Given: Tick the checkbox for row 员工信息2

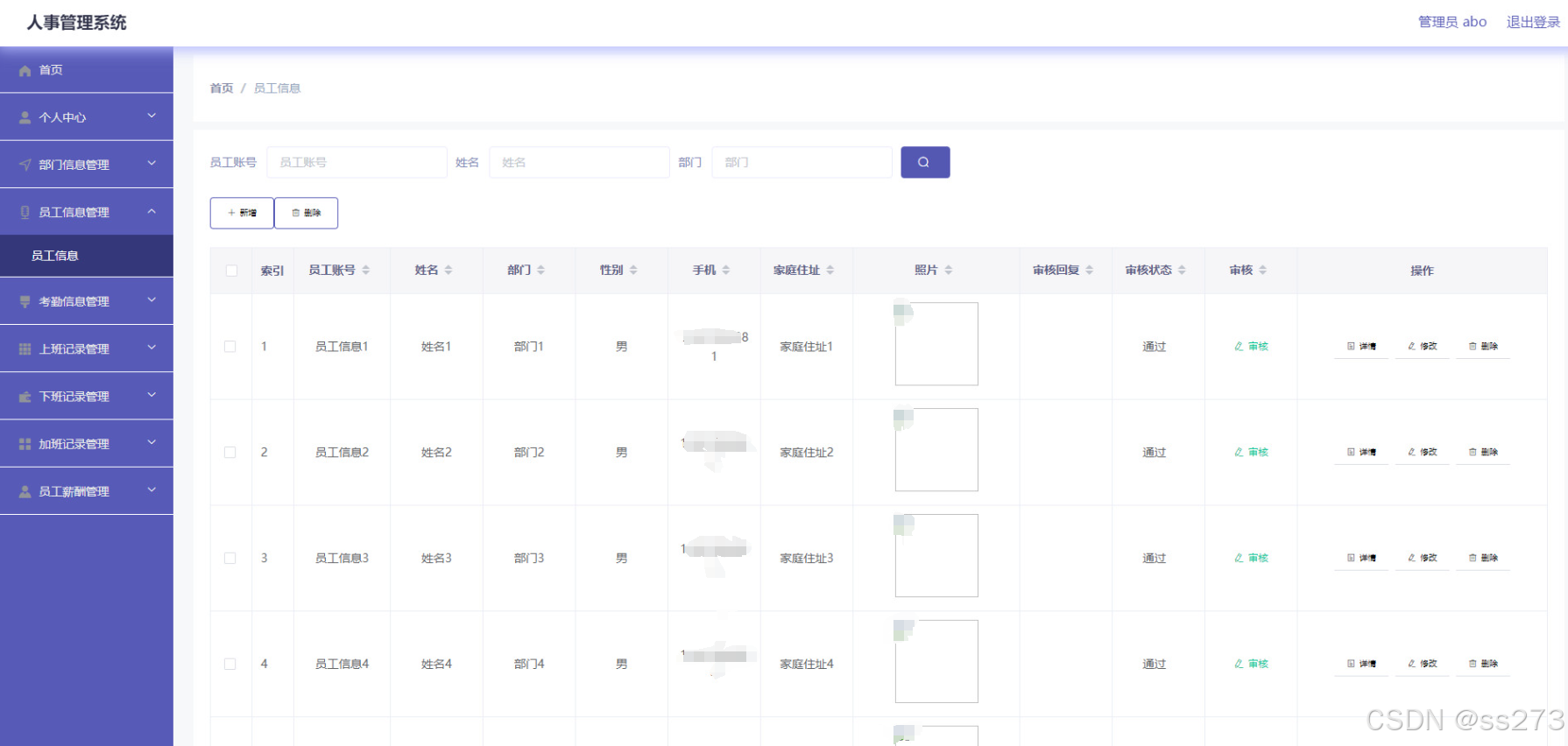Looking at the screenshot, I should pyautogui.click(x=230, y=453).
